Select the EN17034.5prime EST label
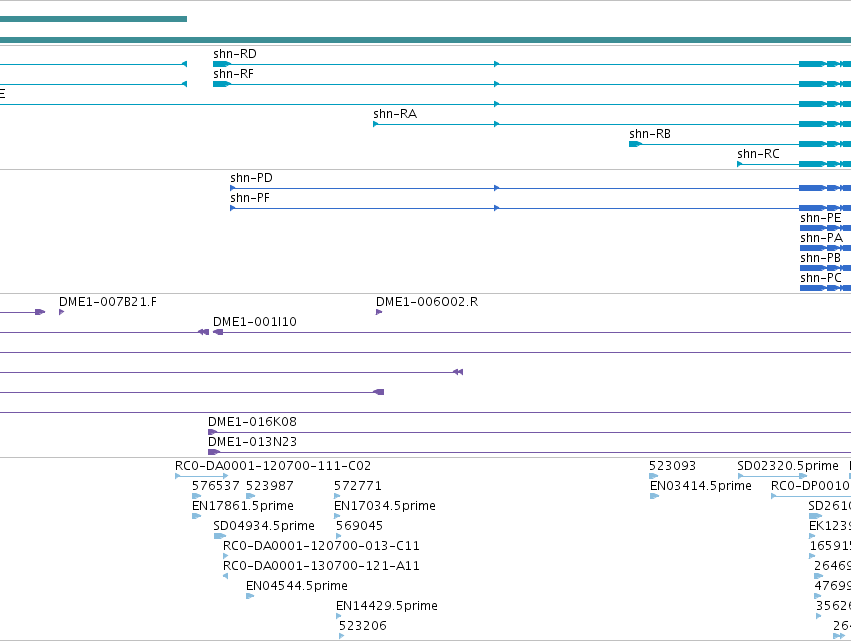 pyautogui.click(x=385, y=506)
